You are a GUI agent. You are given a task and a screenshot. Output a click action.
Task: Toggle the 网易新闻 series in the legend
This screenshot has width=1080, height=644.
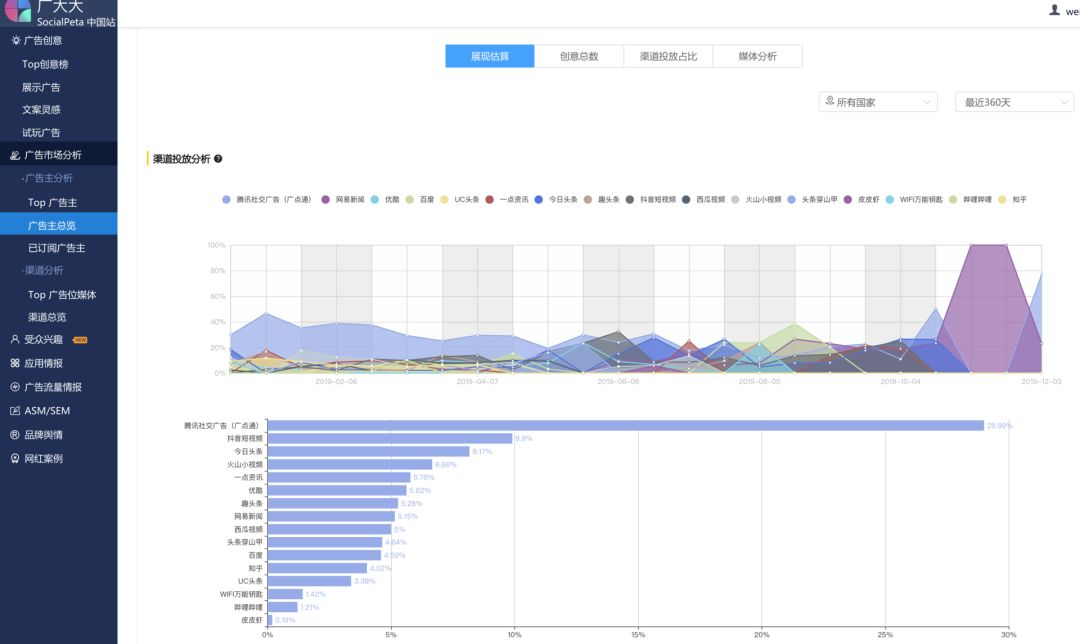coord(343,200)
